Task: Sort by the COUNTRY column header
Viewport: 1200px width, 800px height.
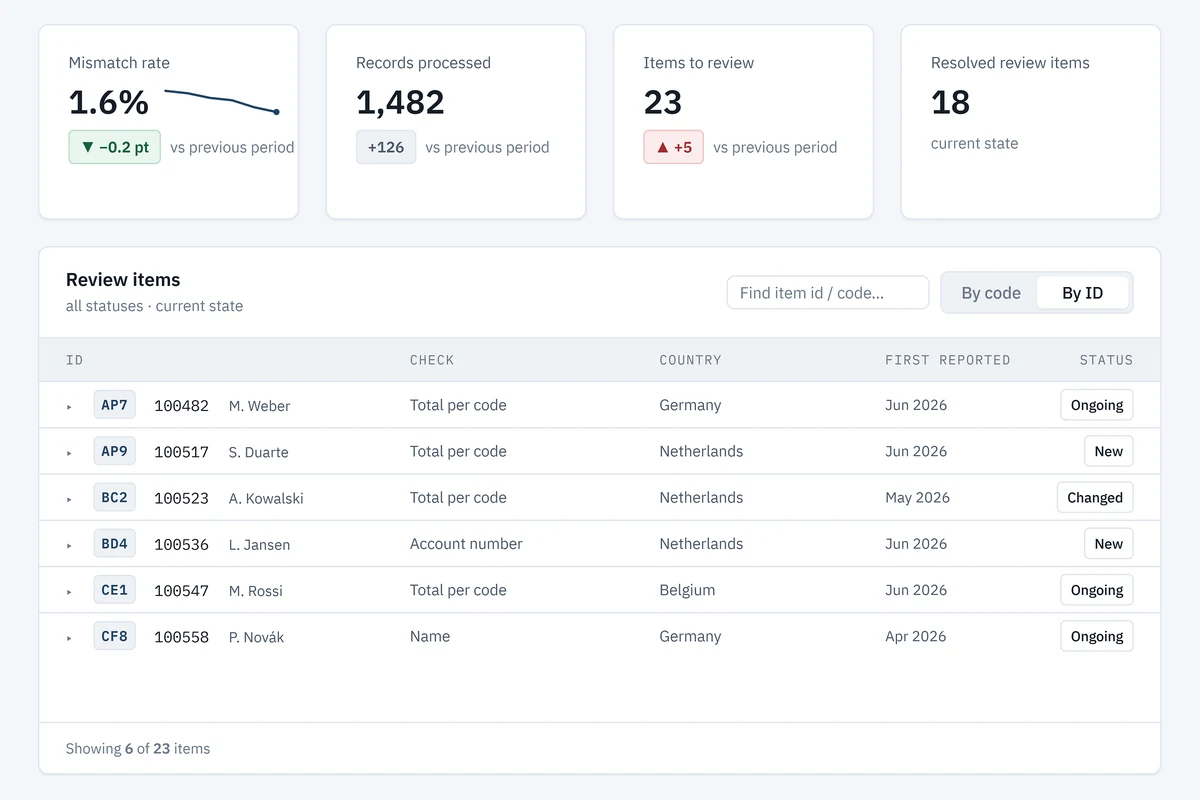Action: (690, 360)
